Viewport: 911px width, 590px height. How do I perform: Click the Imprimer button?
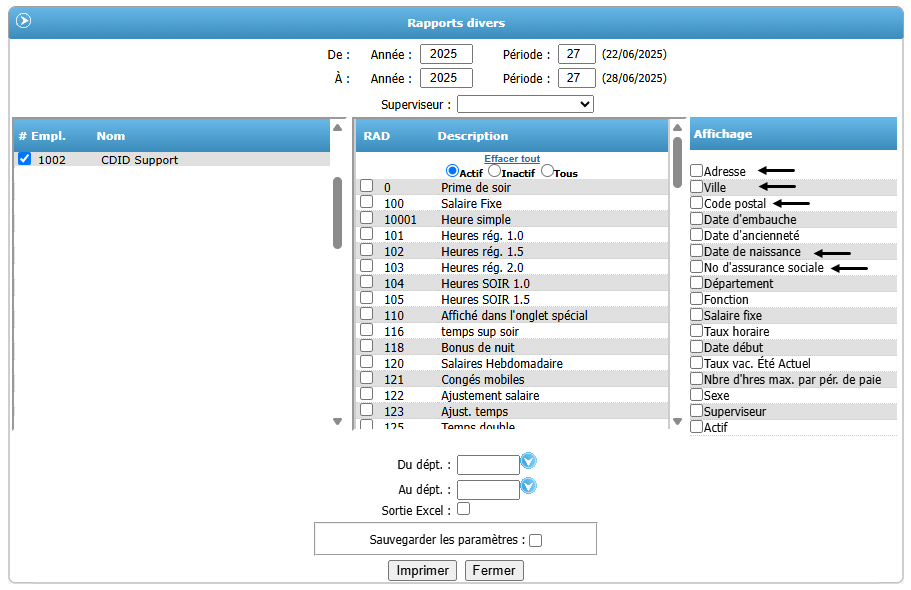click(422, 570)
